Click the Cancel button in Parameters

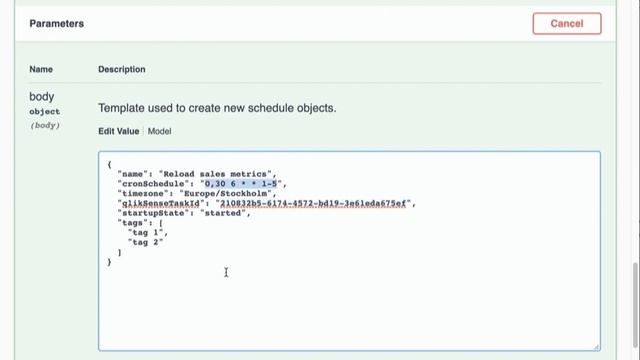point(567,24)
